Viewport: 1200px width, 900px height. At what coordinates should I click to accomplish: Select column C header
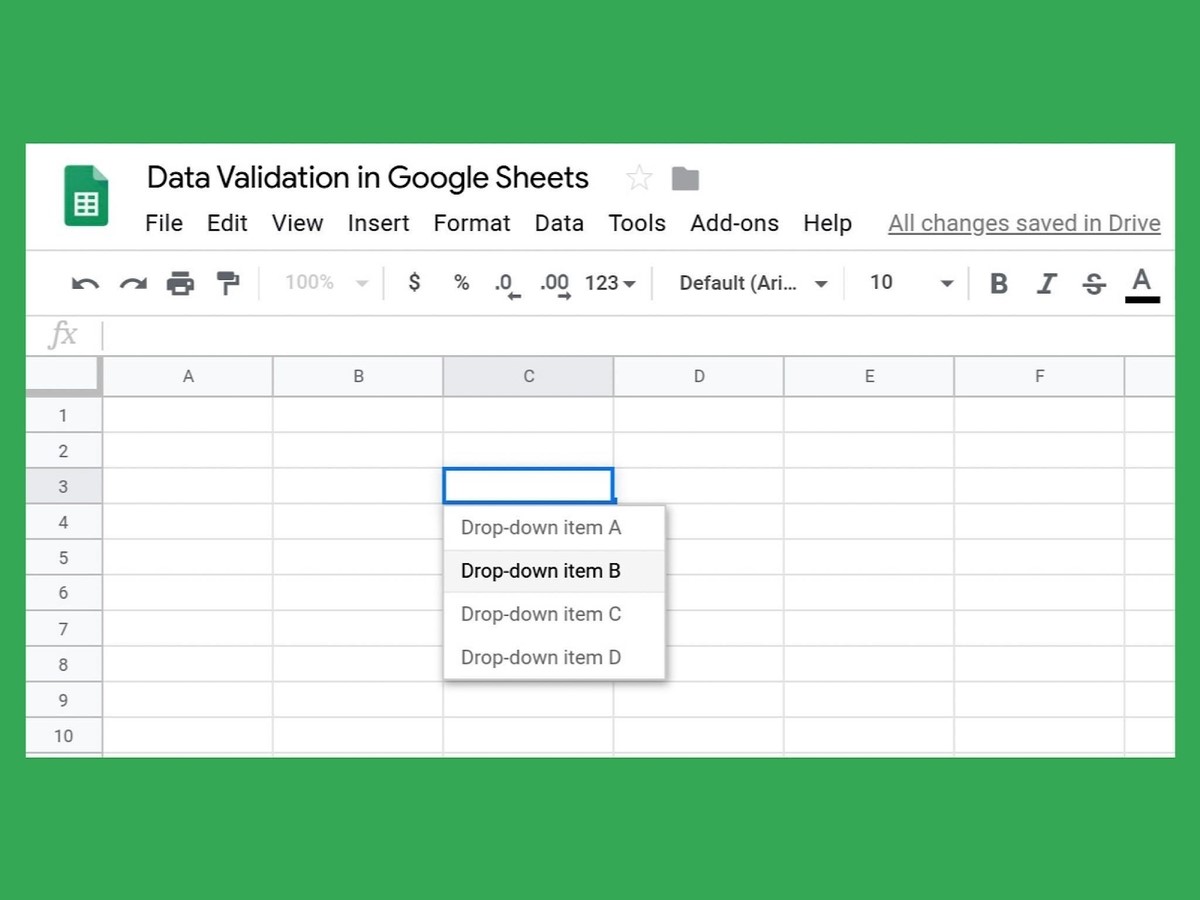click(x=528, y=377)
